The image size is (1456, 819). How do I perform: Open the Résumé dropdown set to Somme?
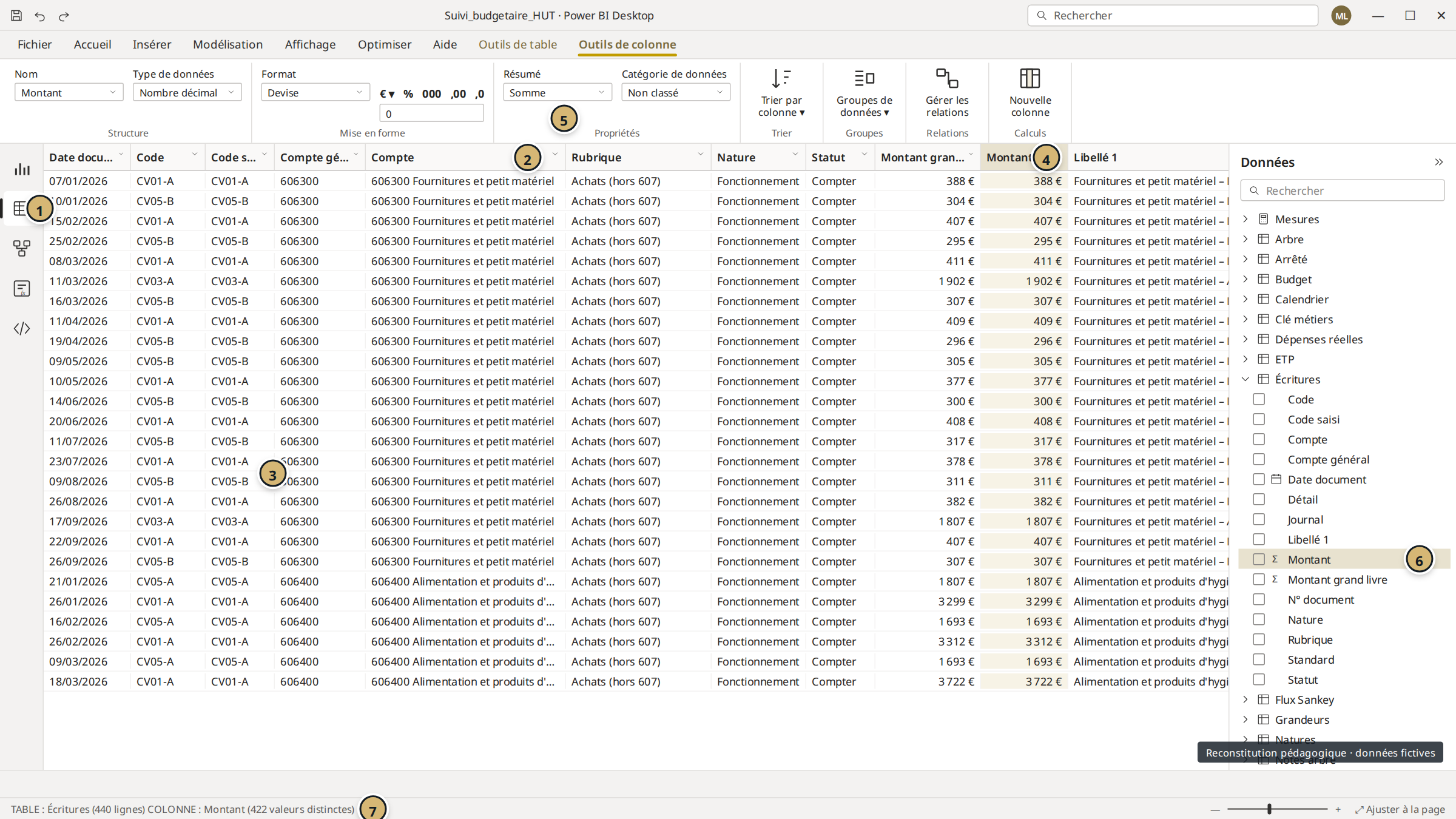(558, 92)
